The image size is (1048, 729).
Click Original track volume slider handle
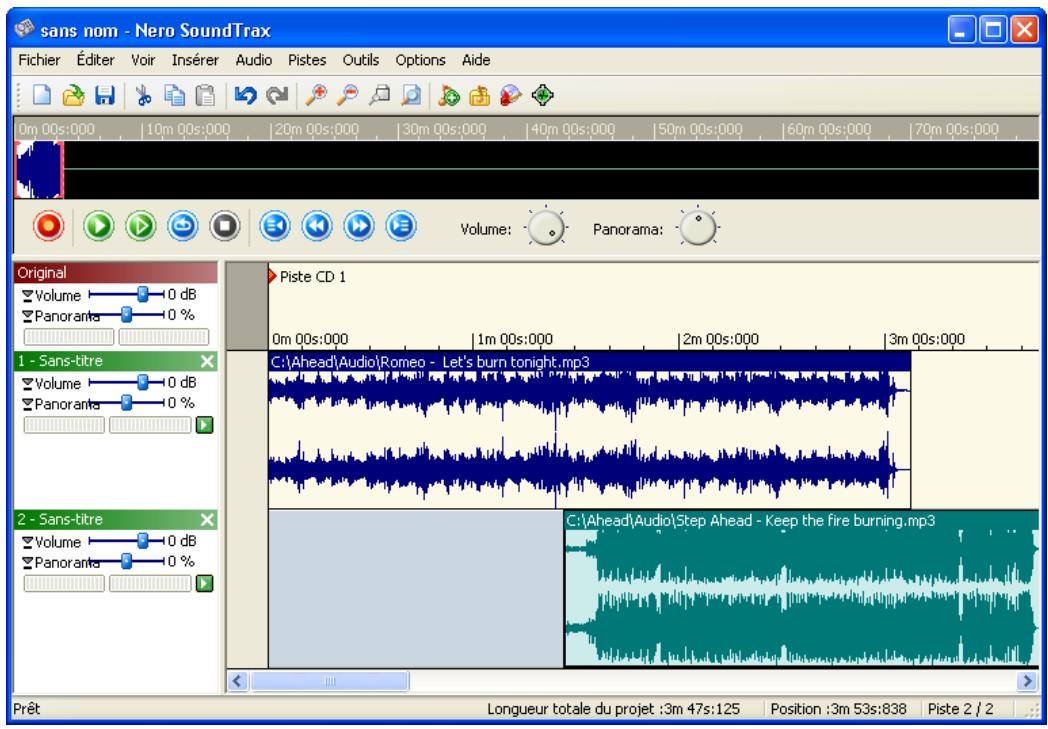[143, 294]
